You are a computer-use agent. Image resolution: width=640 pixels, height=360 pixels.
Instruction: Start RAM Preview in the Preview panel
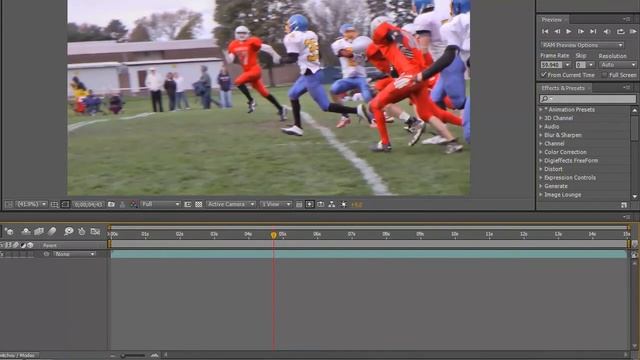633,31
